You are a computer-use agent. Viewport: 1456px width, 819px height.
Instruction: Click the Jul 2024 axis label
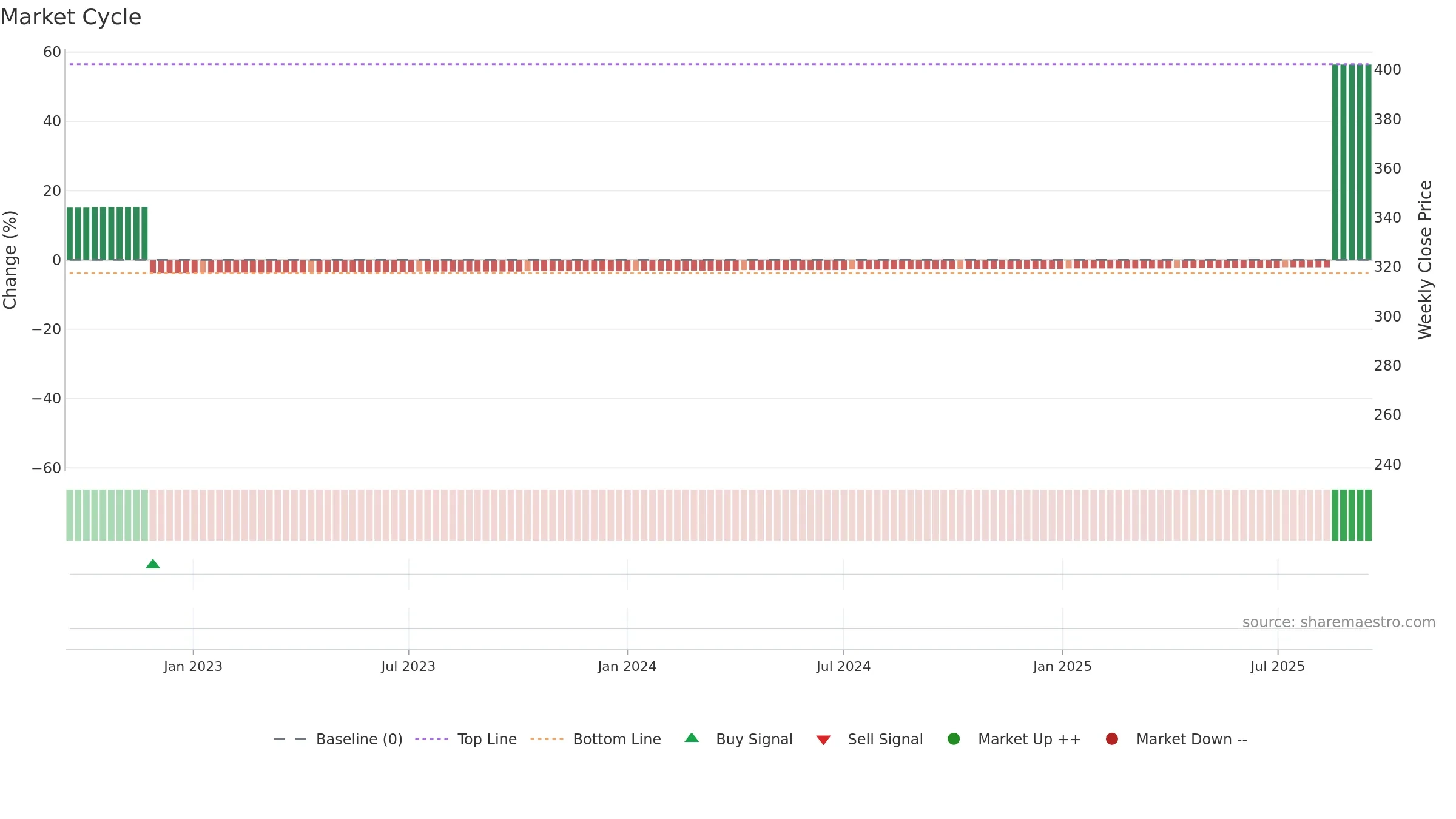(x=843, y=667)
